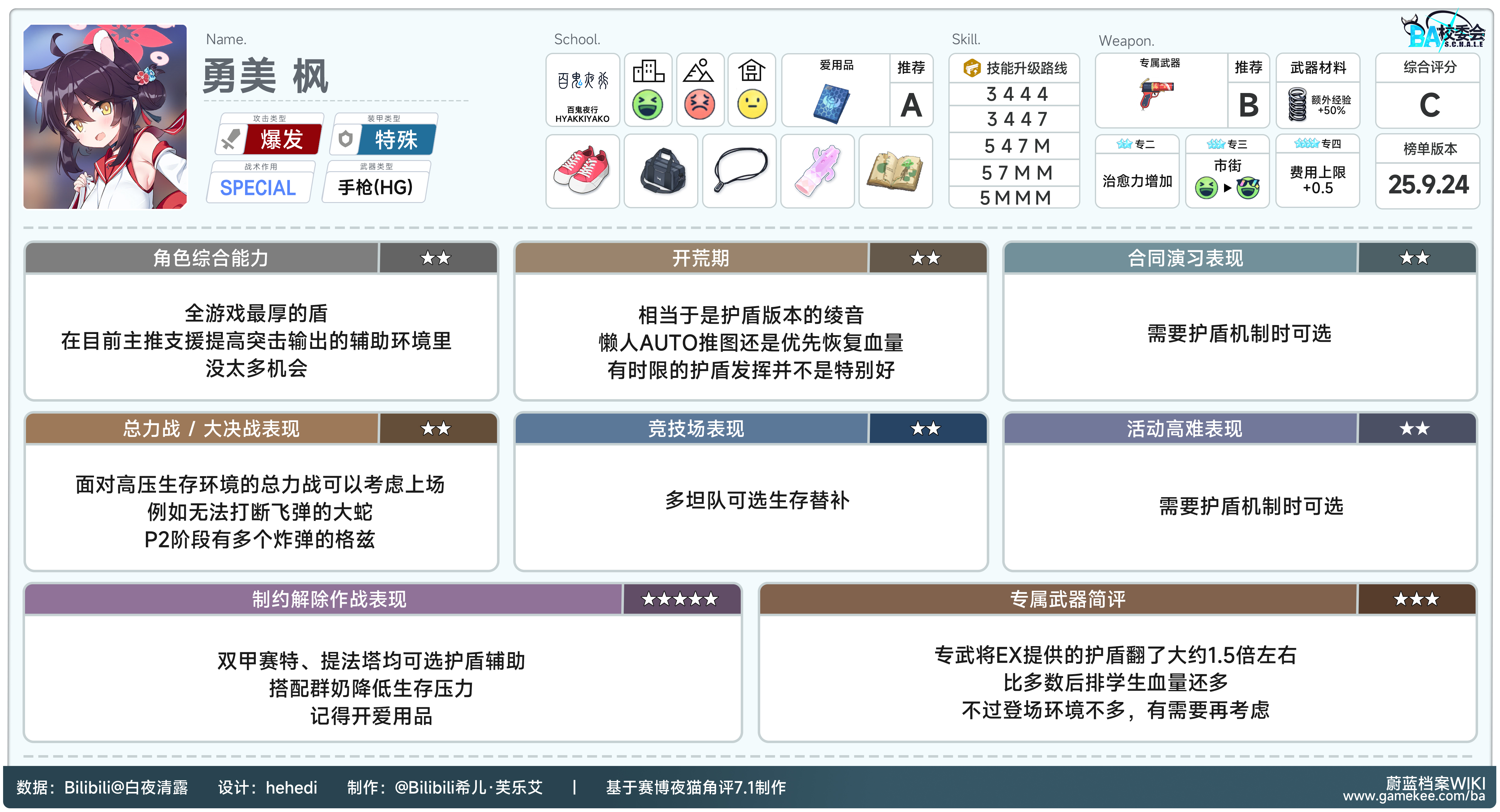
Task: Click the character portrait thumbnail
Action: [x=105, y=116]
